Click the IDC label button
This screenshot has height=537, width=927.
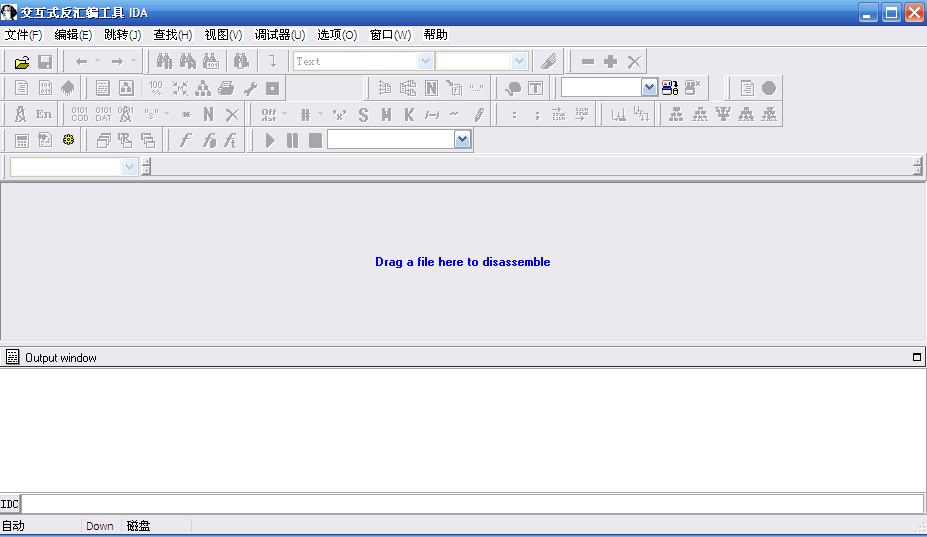[x=10, y=504]
